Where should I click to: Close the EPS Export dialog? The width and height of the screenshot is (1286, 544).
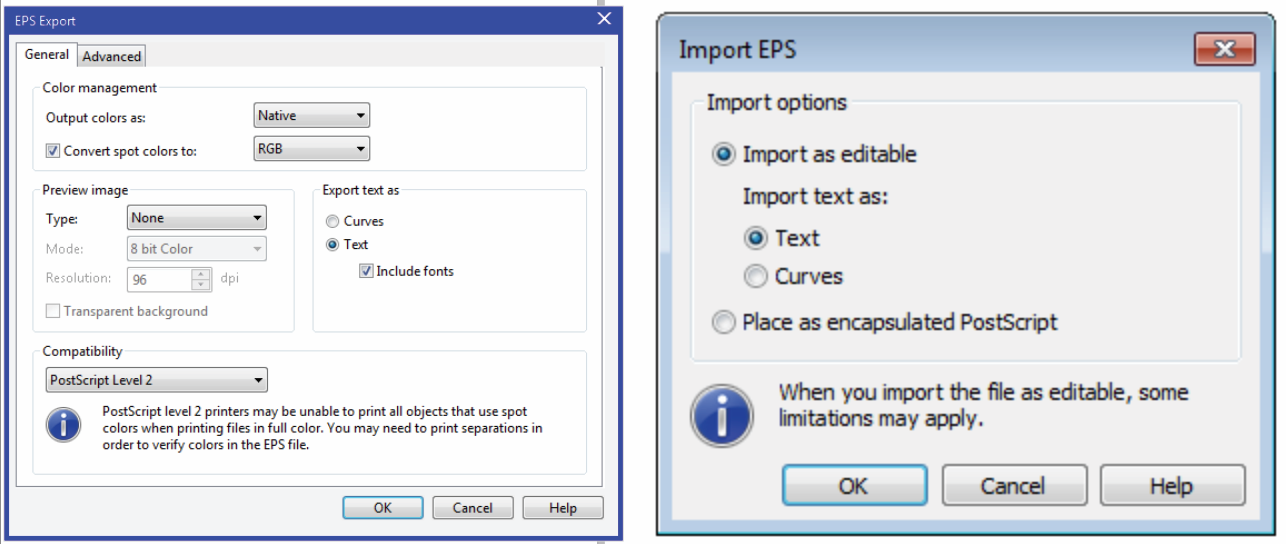tap(603, 20)
